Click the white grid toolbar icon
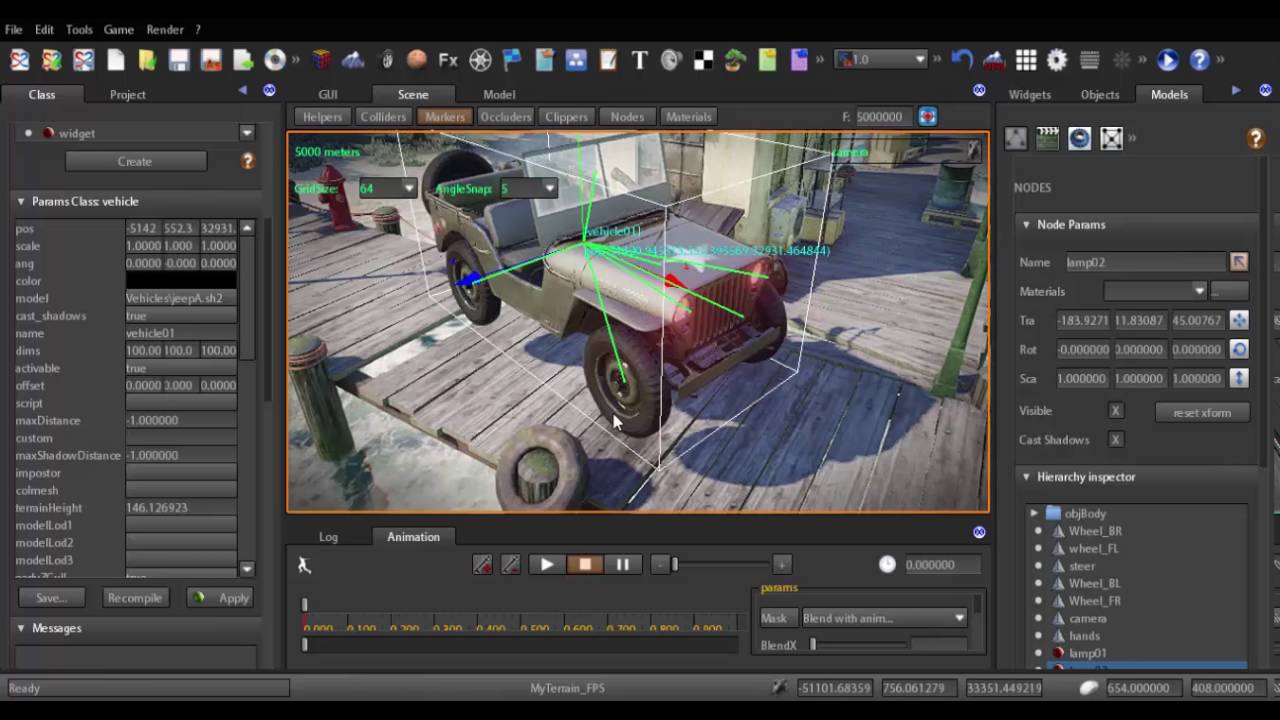 pyautogui.click(x=1026, y=60)
